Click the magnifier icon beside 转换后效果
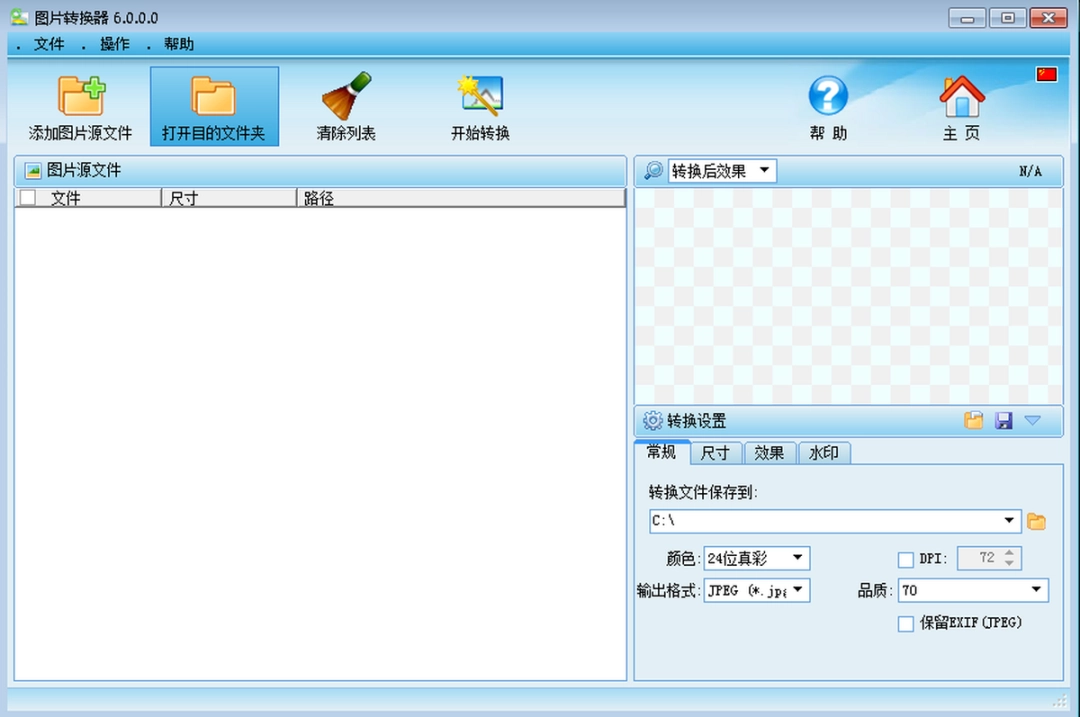Screen dimensions: 1080x717 [x=653, y=170]
